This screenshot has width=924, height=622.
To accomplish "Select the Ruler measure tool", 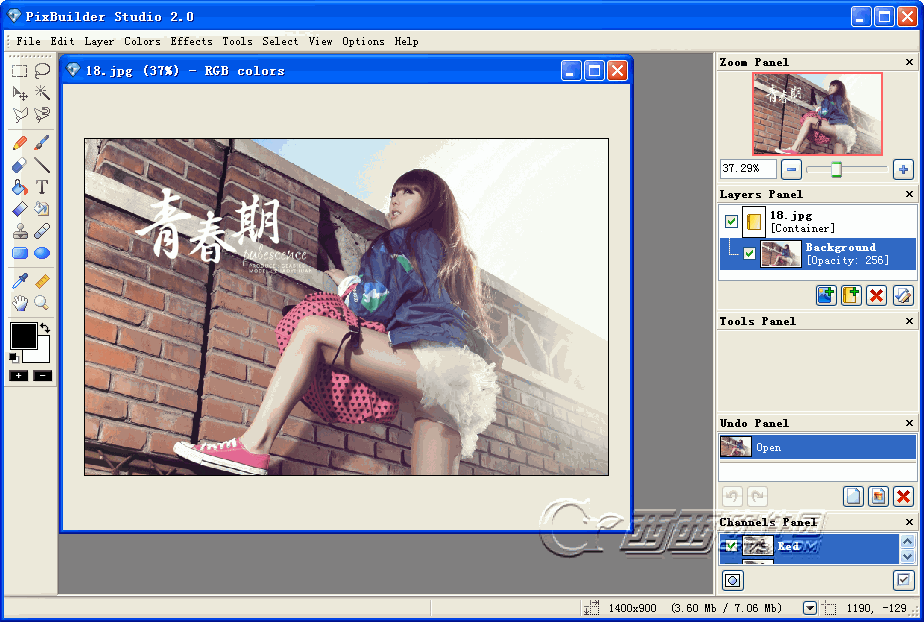I will tap(42, 281).
